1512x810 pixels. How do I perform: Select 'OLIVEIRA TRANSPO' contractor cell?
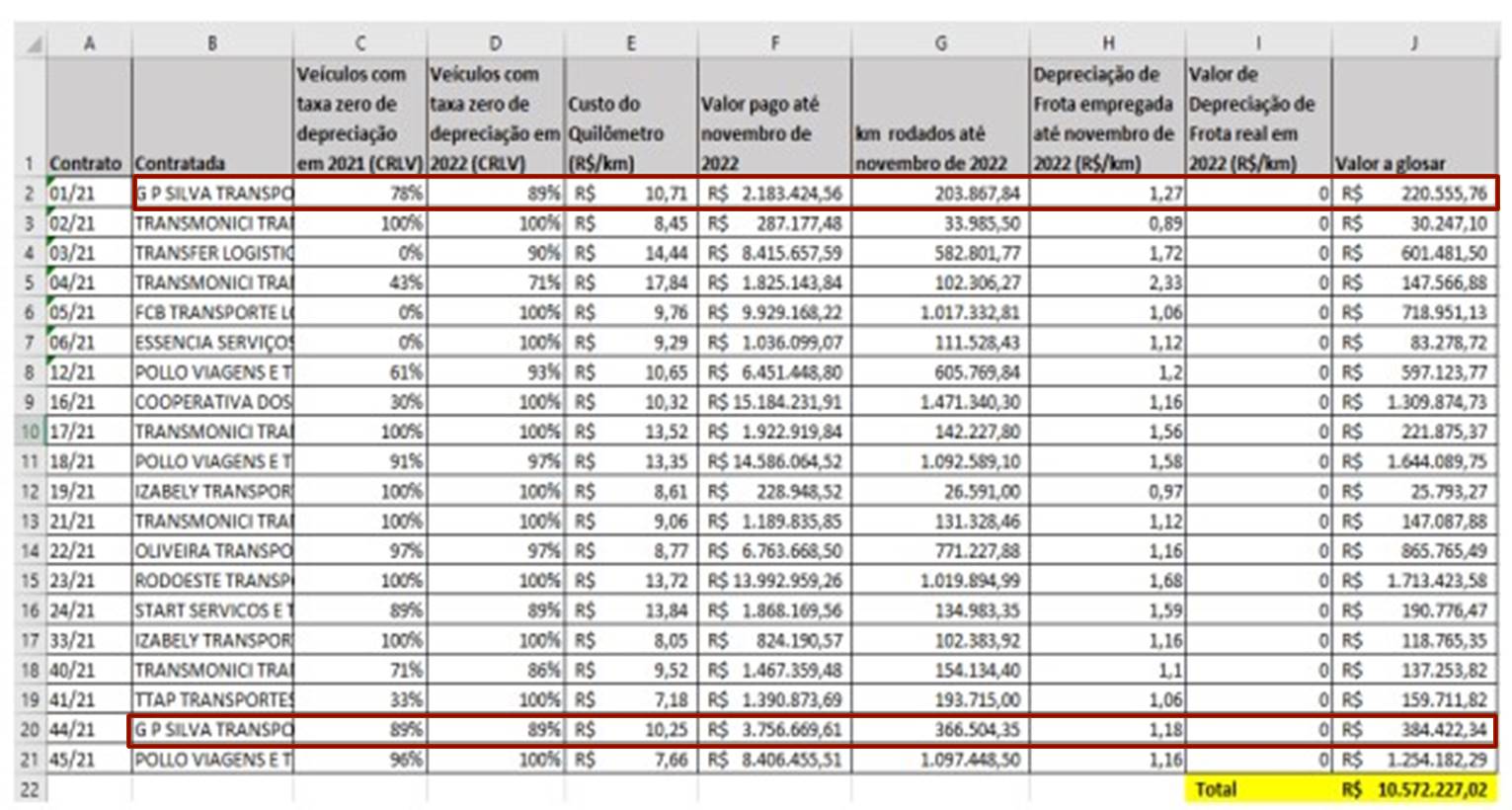(x=212, y=551)
